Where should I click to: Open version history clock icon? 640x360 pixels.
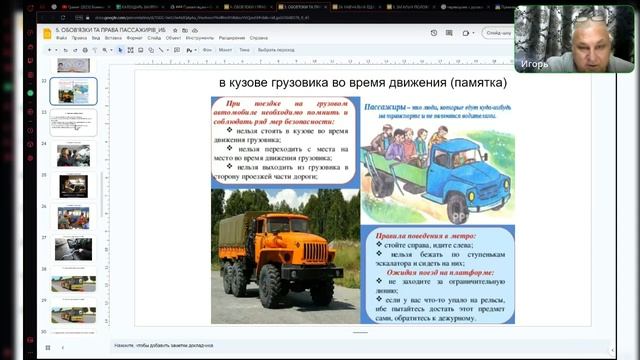coord(434,33)
